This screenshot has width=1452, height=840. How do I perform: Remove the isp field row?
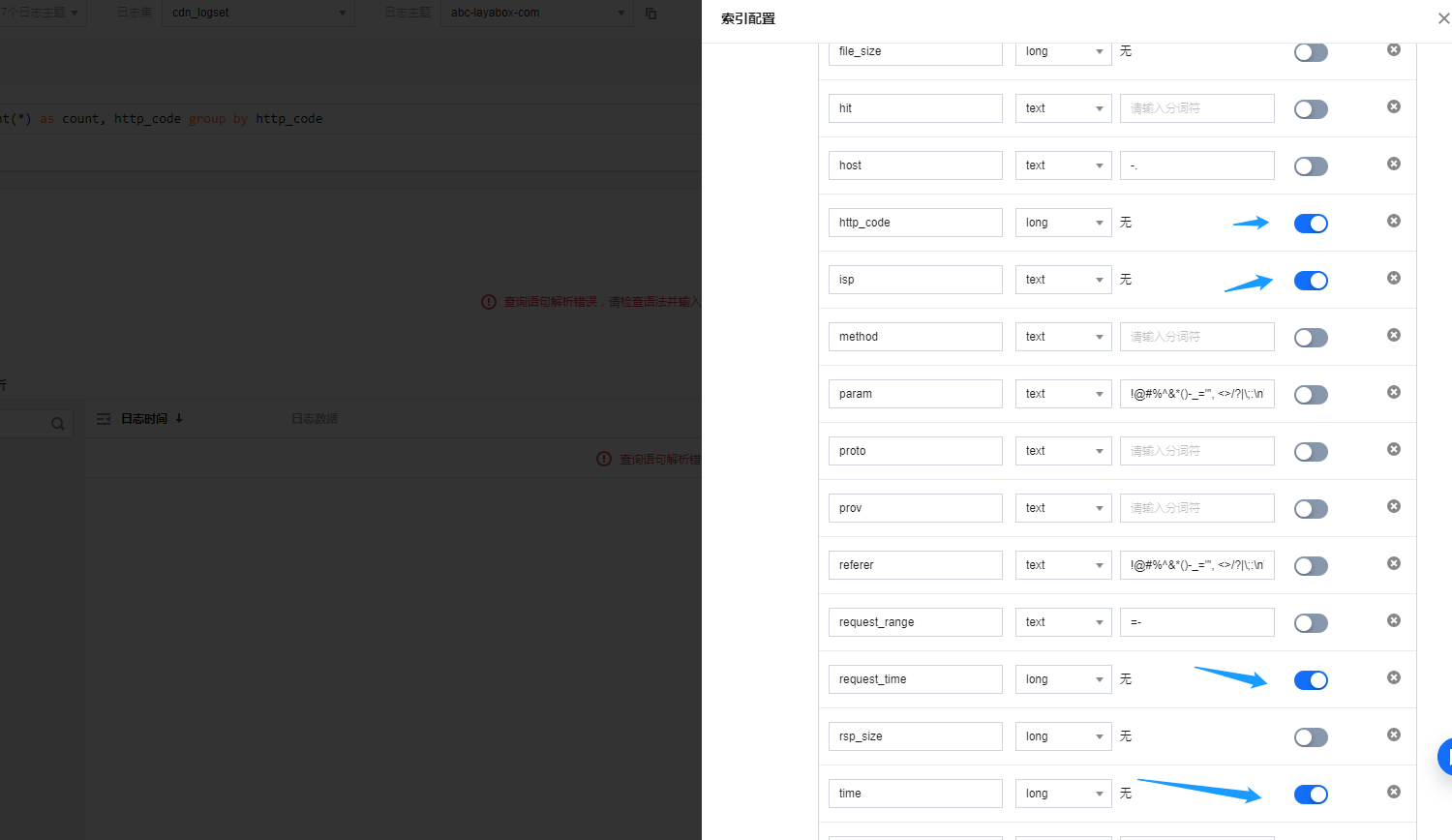point(1394,278)
